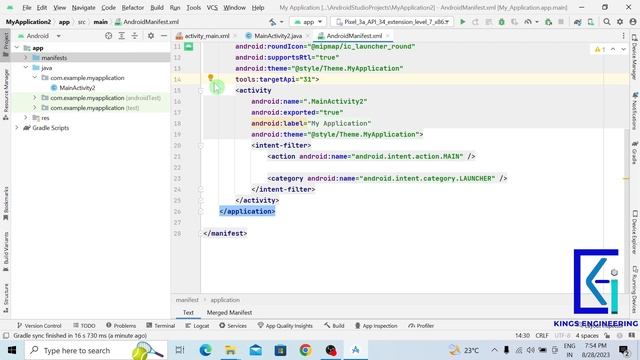
Task: Open TODO tool window
Action: tap(84, 325)
